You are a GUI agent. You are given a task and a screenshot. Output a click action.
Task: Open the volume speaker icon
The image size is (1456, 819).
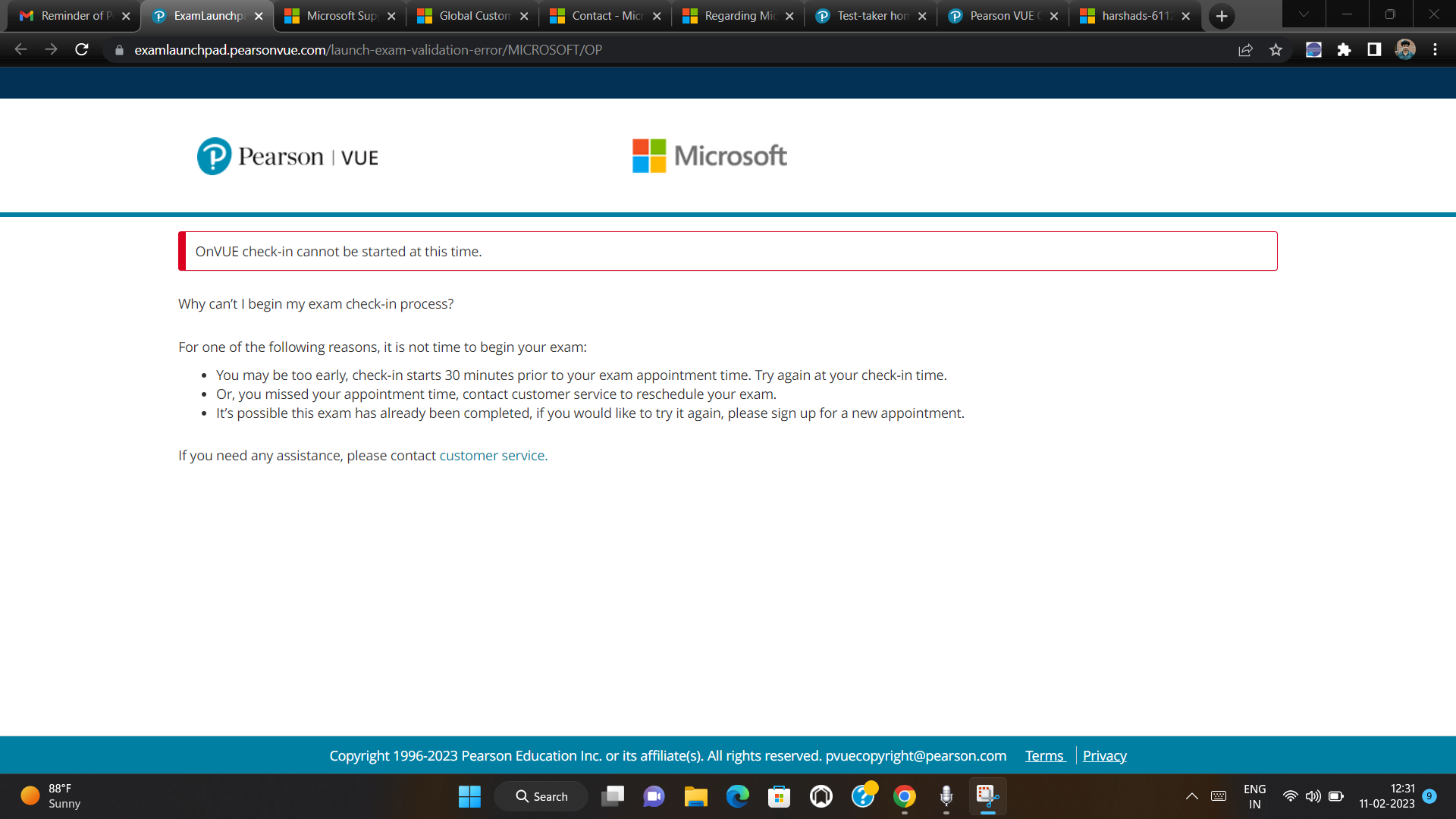coord(1313,796)
